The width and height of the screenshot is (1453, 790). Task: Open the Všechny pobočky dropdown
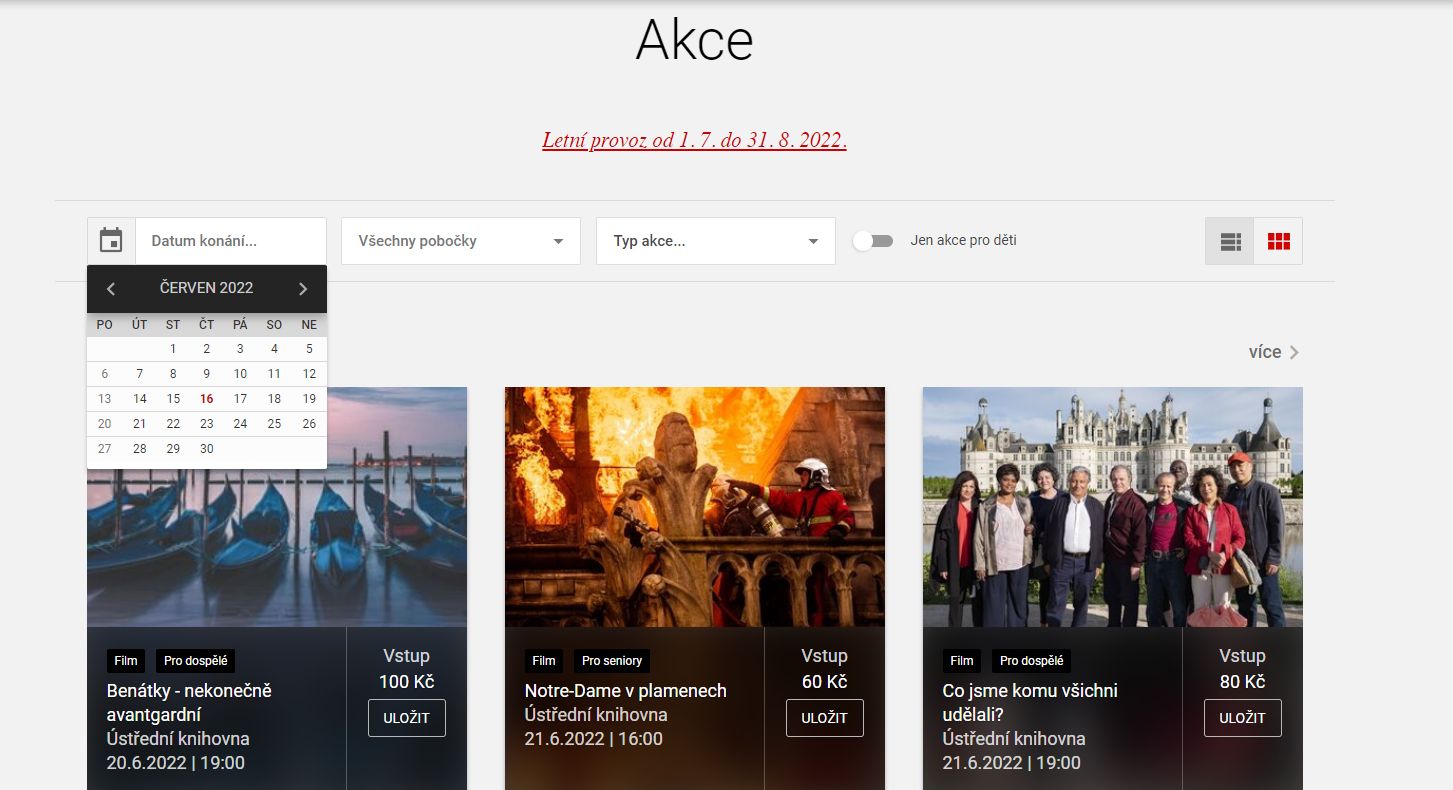click(x=460, y=241)
